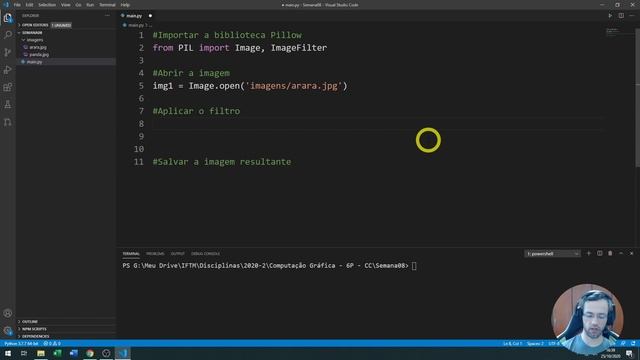The height and width of the screenshot is (360, 640).
Task: Open editor More Actions ellipsis
Action: (632, 16)
